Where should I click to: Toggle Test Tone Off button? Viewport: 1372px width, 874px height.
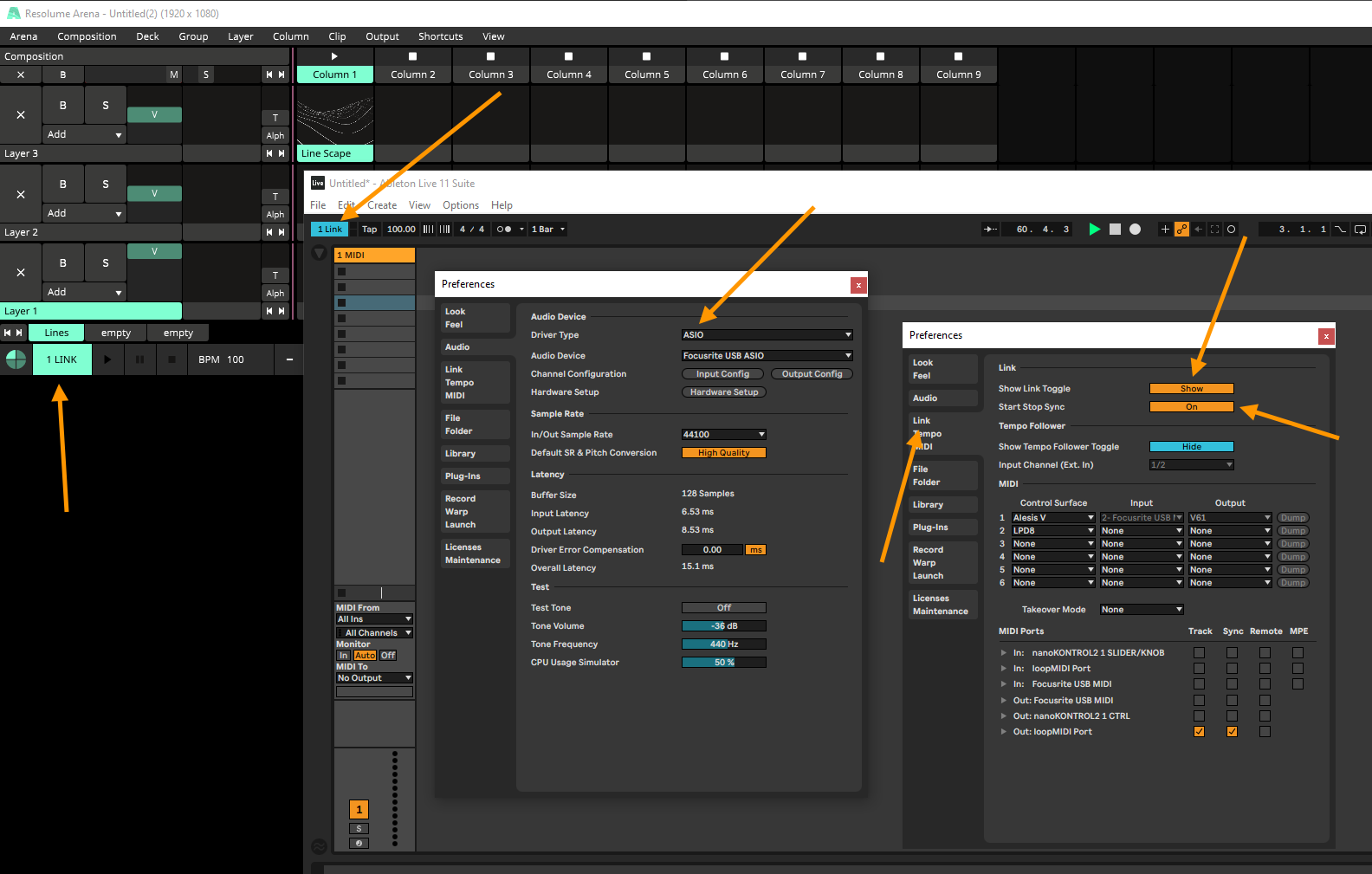pos(724,608)
